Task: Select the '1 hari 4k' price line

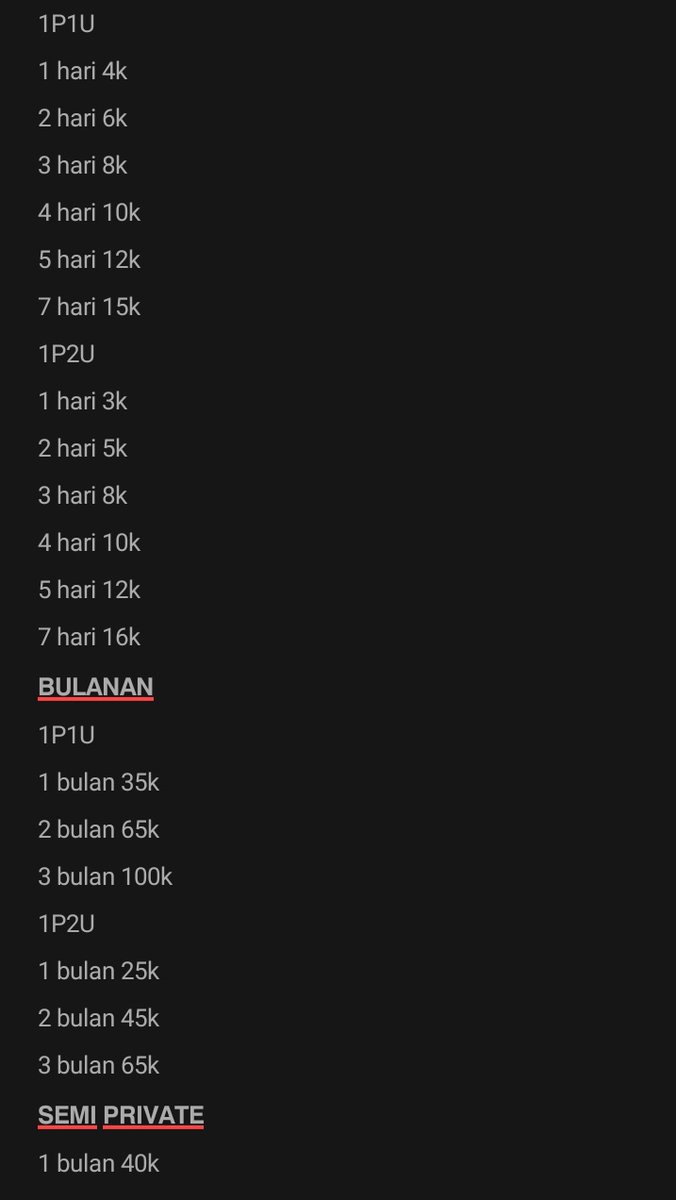Action: click(83, 71)
